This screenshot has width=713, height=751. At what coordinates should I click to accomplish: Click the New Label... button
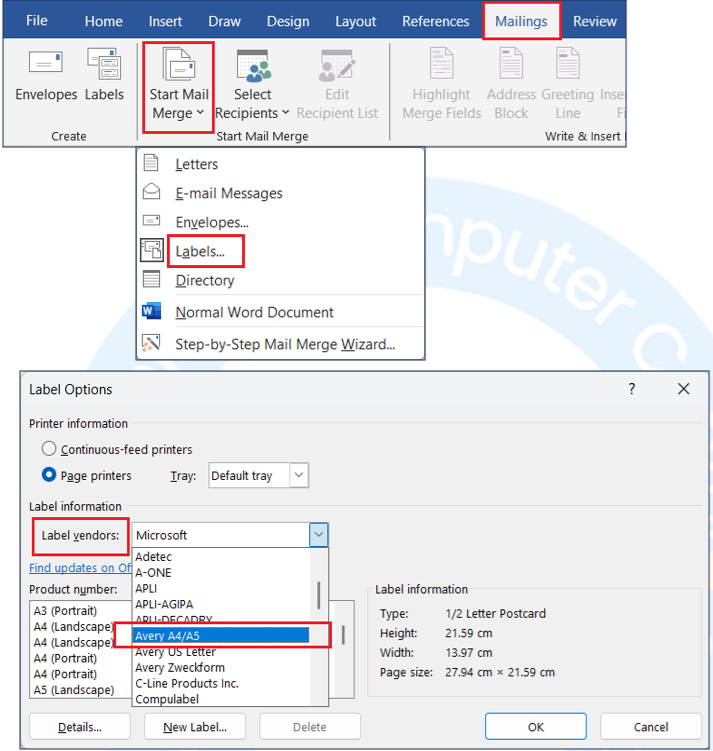195,727
